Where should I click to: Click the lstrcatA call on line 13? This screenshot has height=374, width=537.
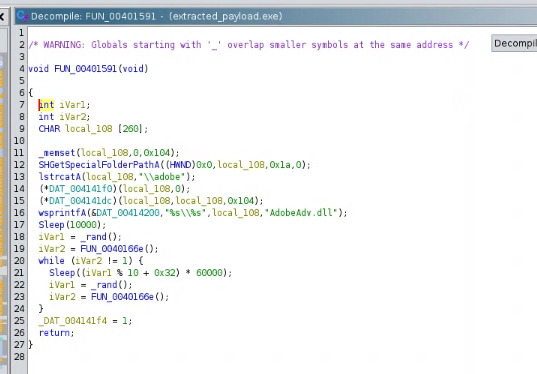60,177
